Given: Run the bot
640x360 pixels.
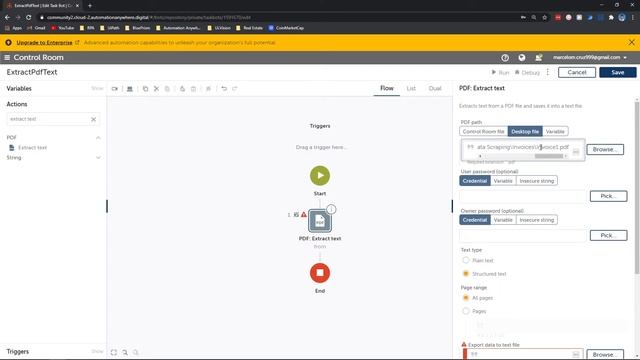Looking at the screenshot, I should click(500, 72).
